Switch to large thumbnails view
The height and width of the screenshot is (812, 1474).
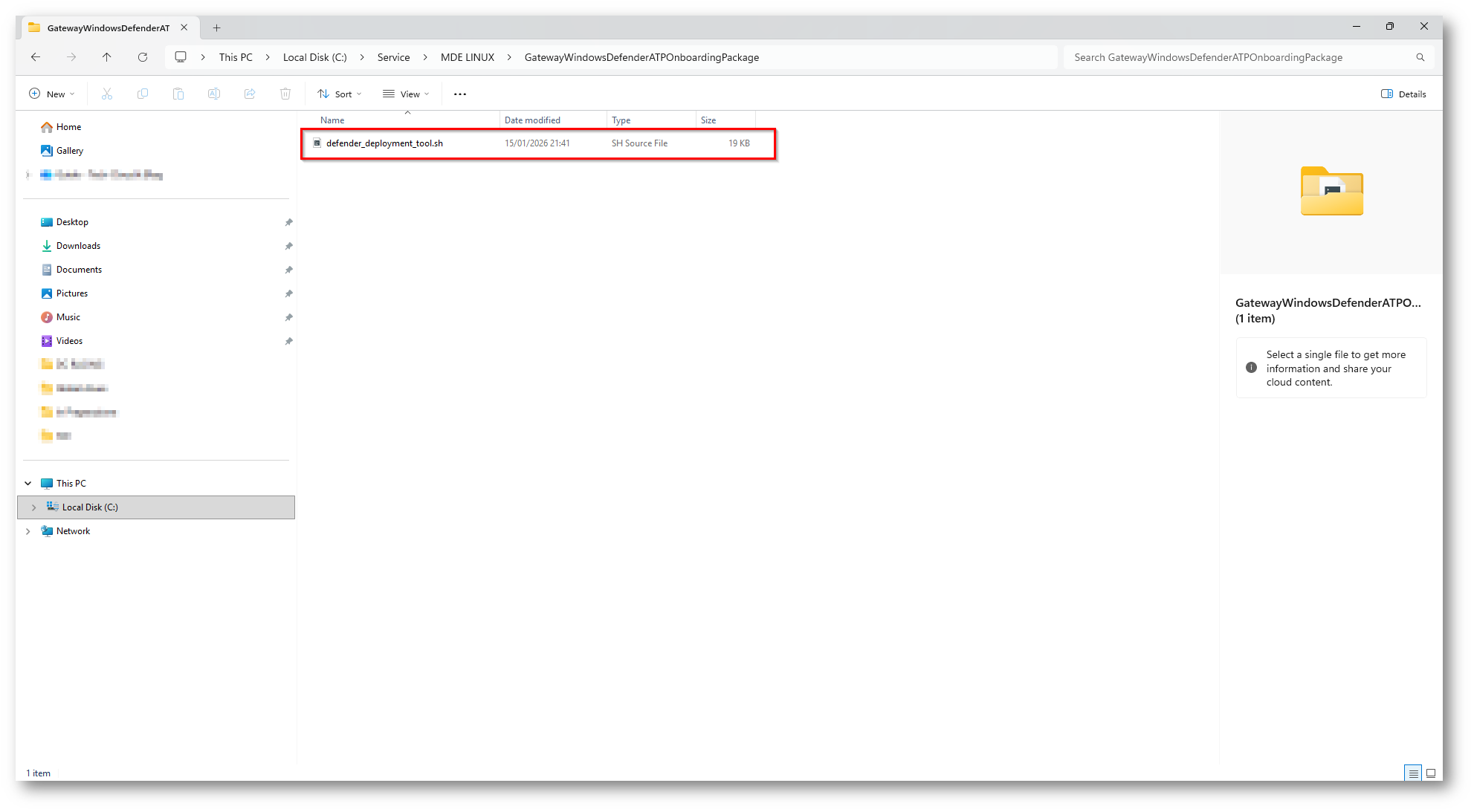pos(1431,773)
